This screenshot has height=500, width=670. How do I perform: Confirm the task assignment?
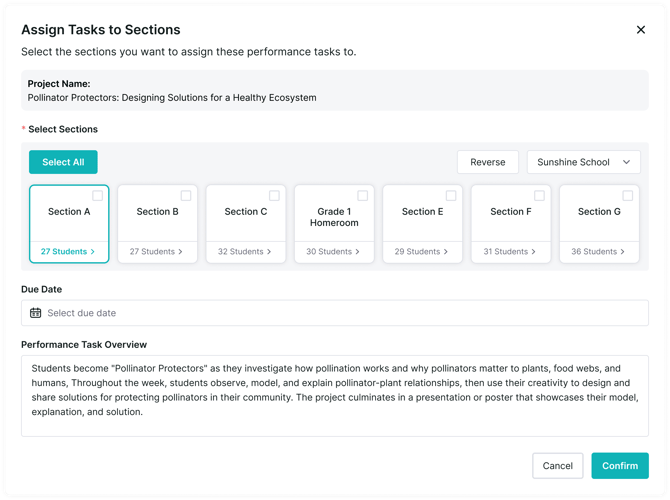[x=620, y=466]
